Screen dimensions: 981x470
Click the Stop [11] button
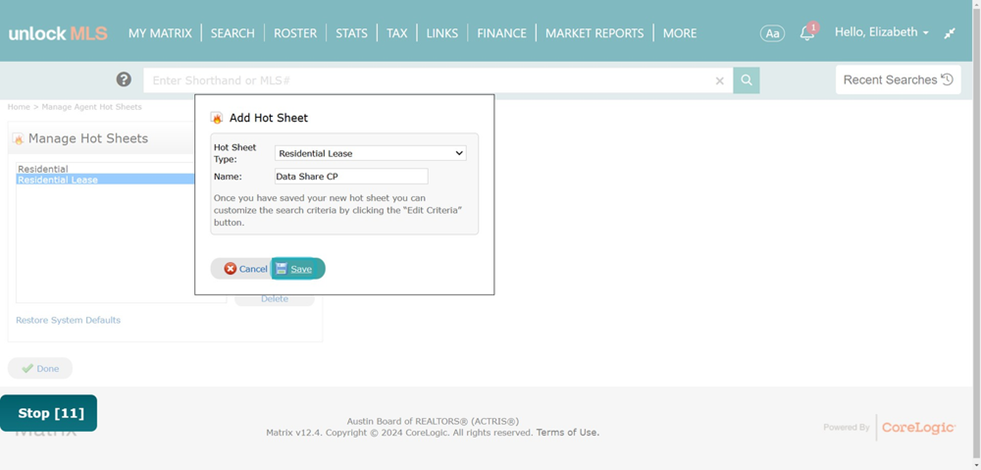[49, 413]
